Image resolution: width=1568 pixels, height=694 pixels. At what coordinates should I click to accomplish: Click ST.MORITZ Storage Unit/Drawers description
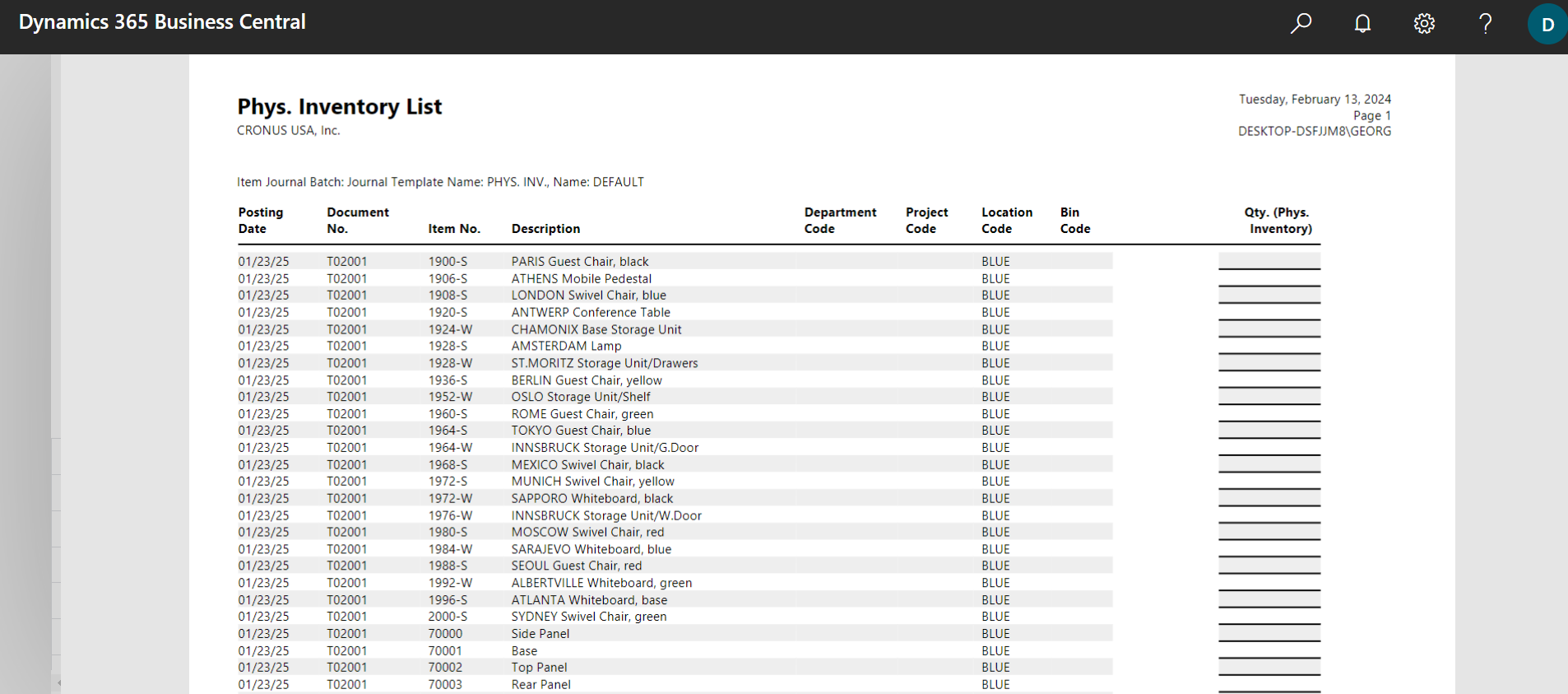pos(604,363)
